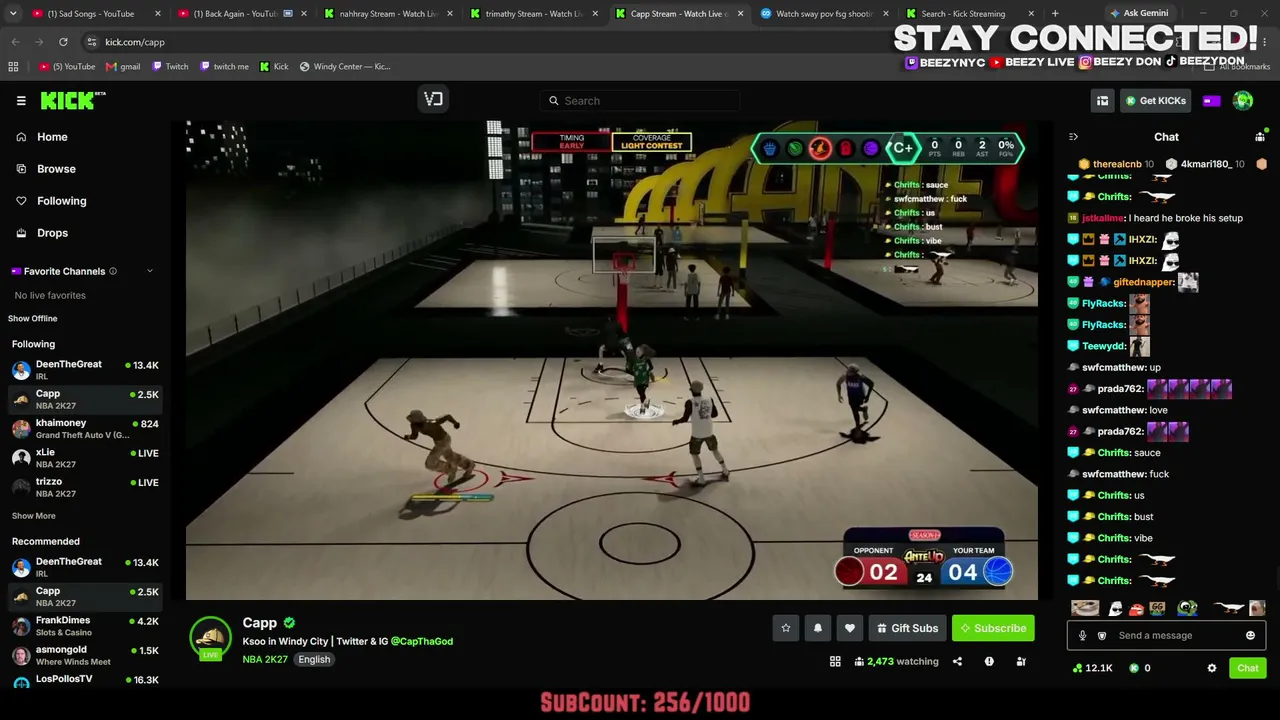Show the chat users list icon
Image resolution: width=1280 pixels, height=720 pixels.
(x=1260, y=137)
